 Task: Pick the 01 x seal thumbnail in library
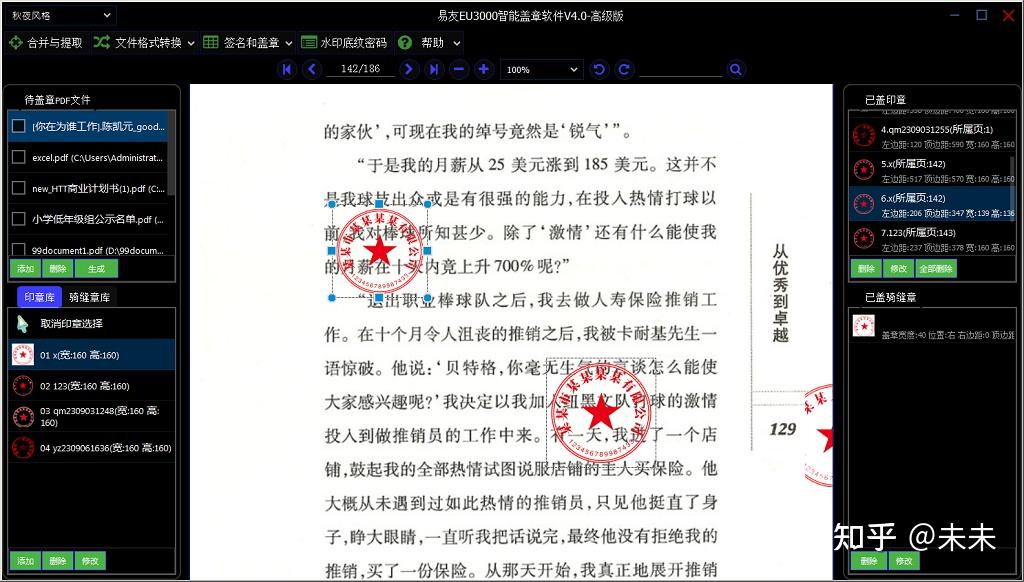23,355
